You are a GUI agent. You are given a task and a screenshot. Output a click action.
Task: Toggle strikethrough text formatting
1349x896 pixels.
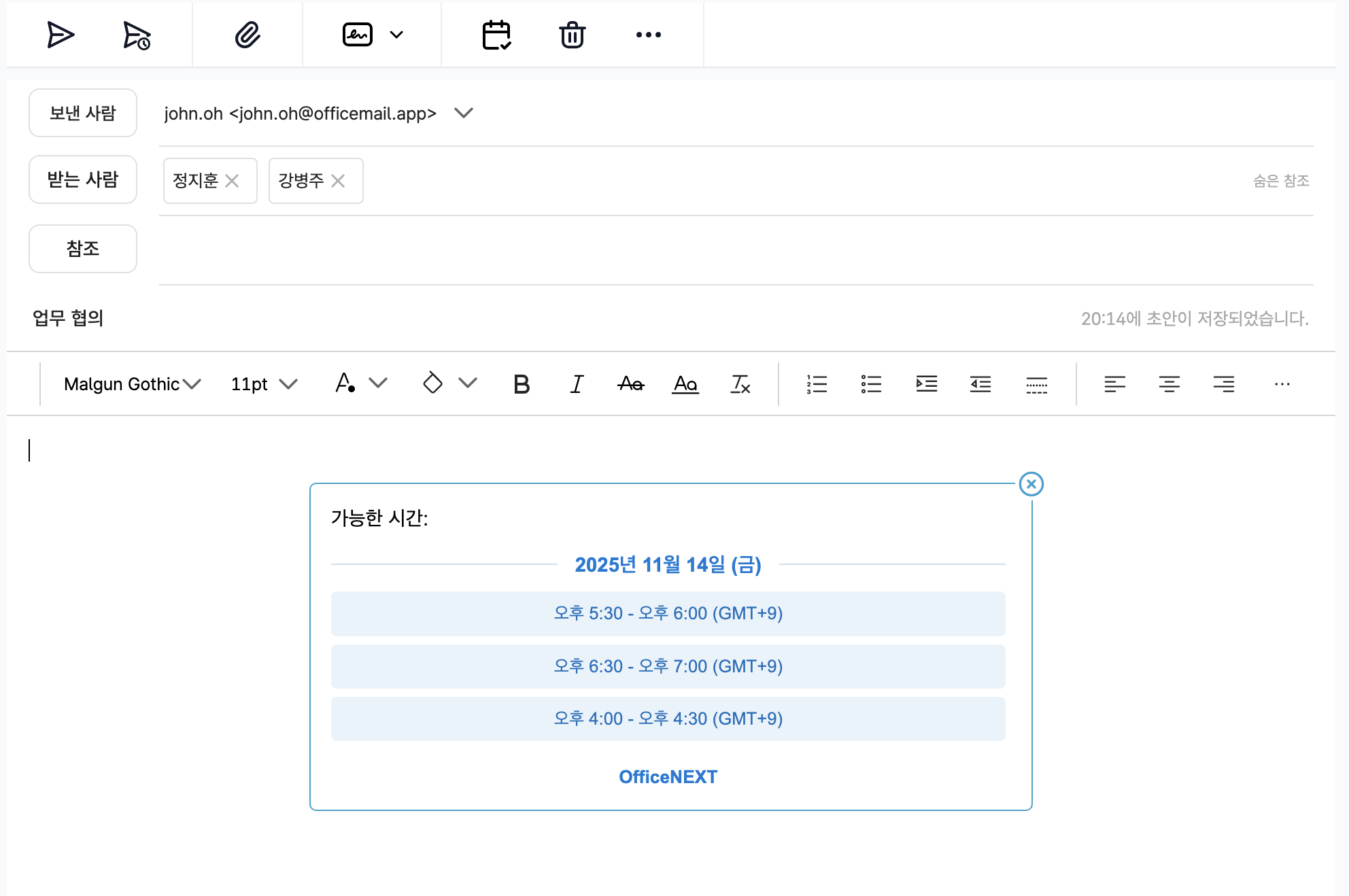631,384
